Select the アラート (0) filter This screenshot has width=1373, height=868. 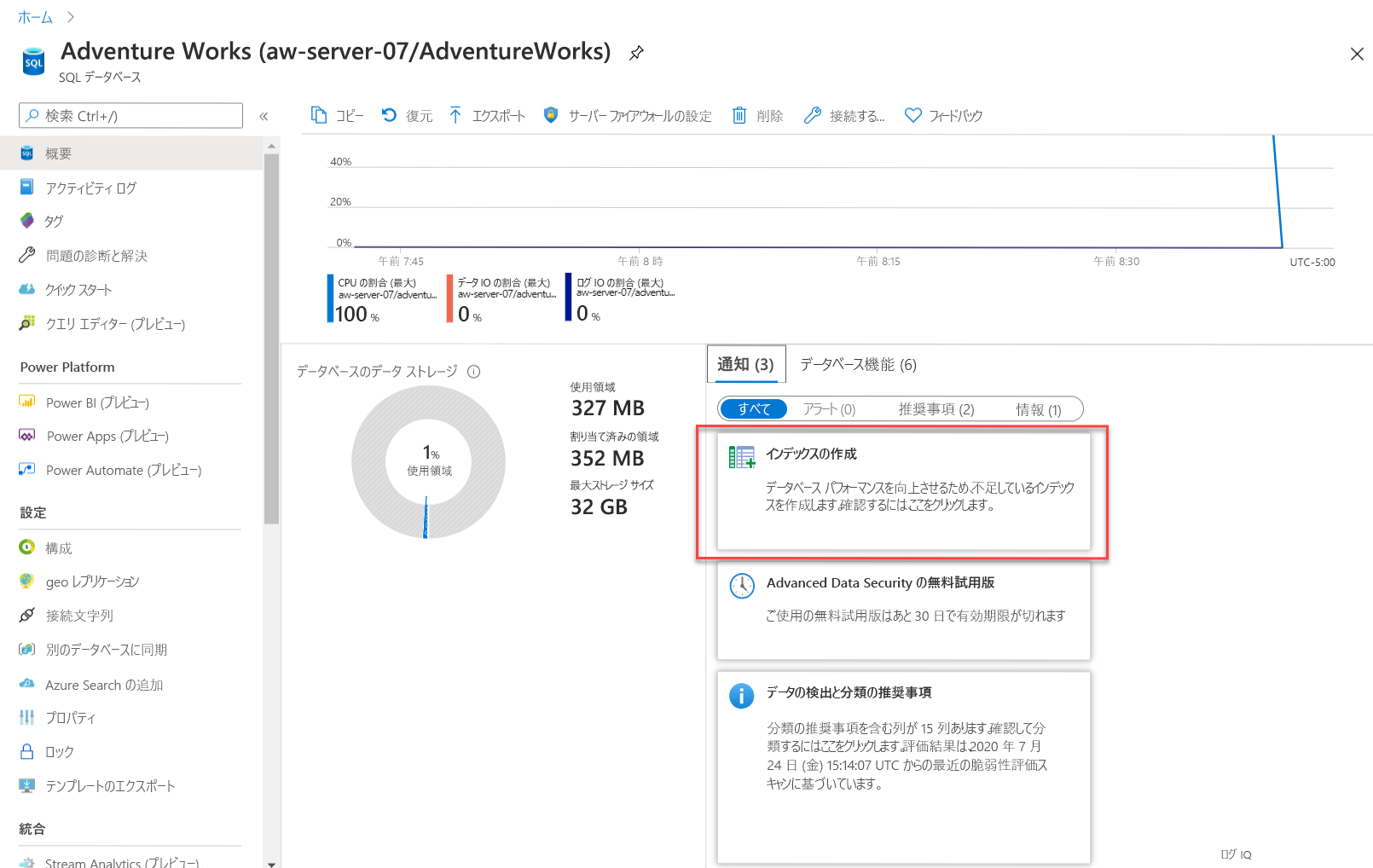pos(829,409)
